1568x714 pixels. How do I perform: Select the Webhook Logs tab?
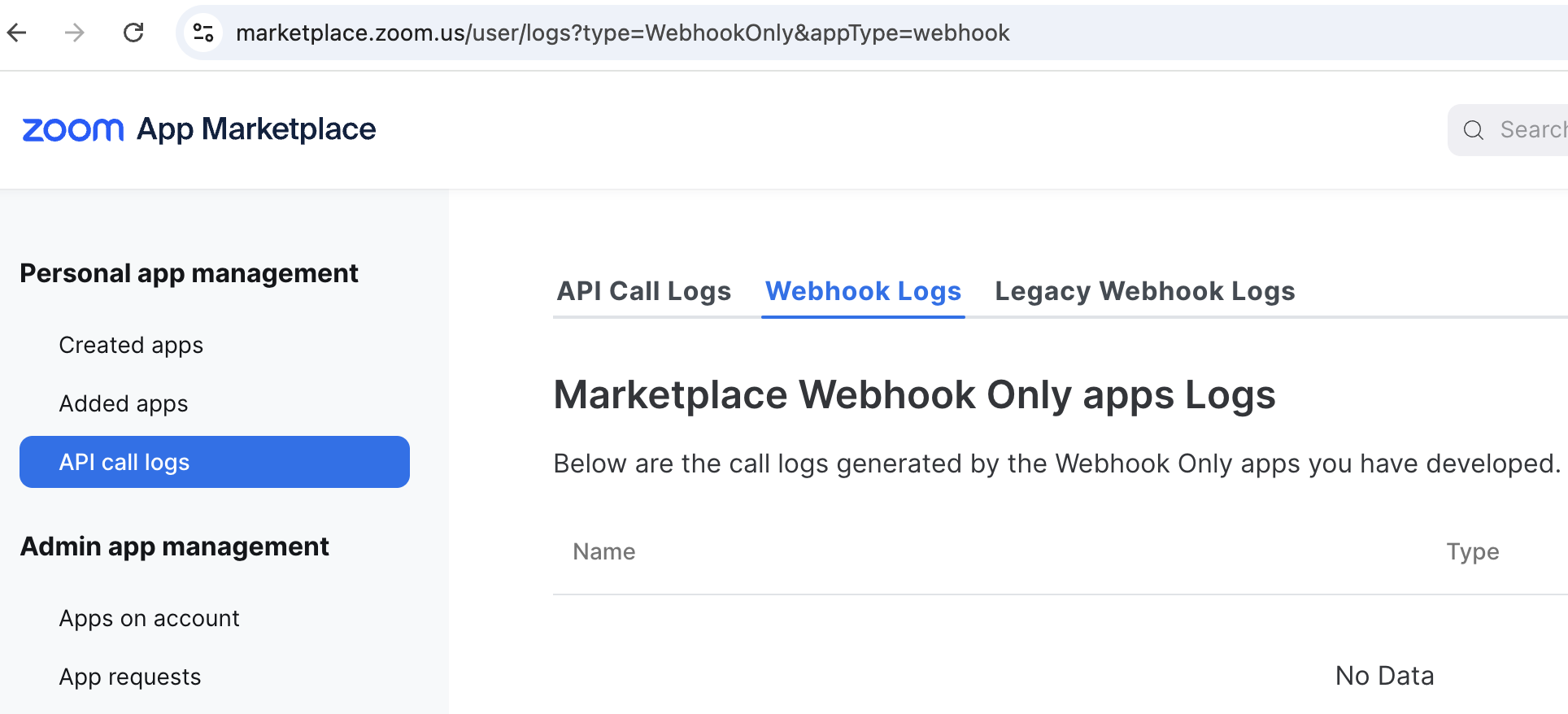pos(863,291)
